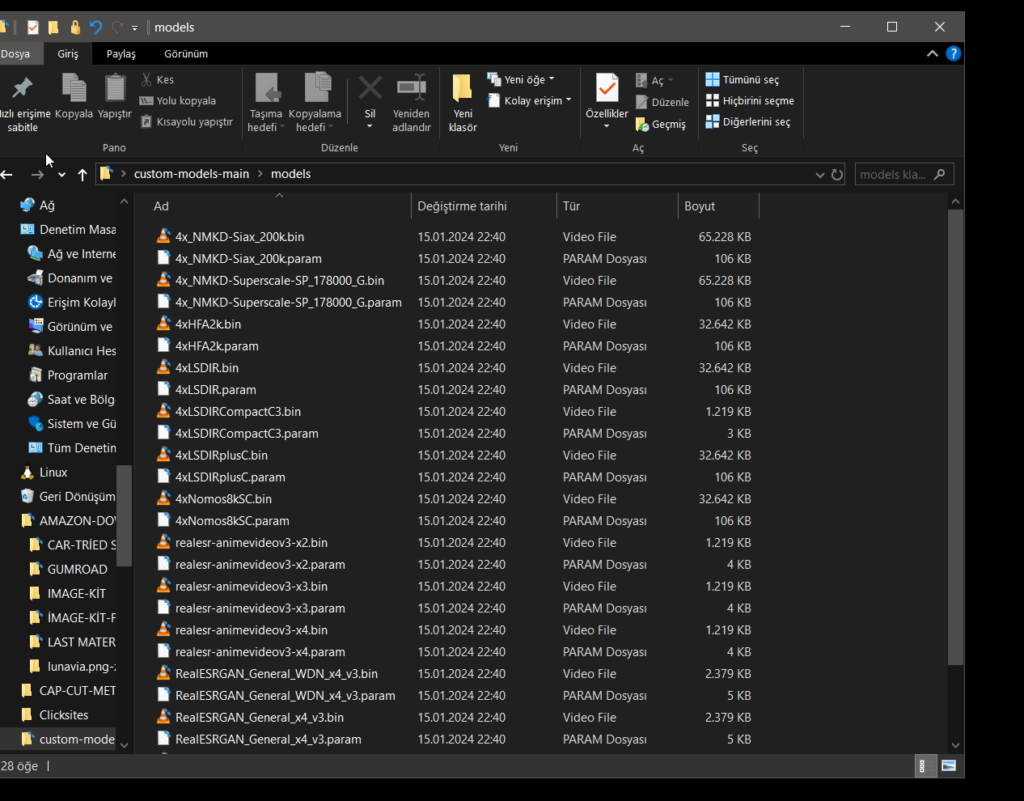Select the Clicksites folder in sidebar
This screenshot has width=1024, height=801.
point(63,714)
